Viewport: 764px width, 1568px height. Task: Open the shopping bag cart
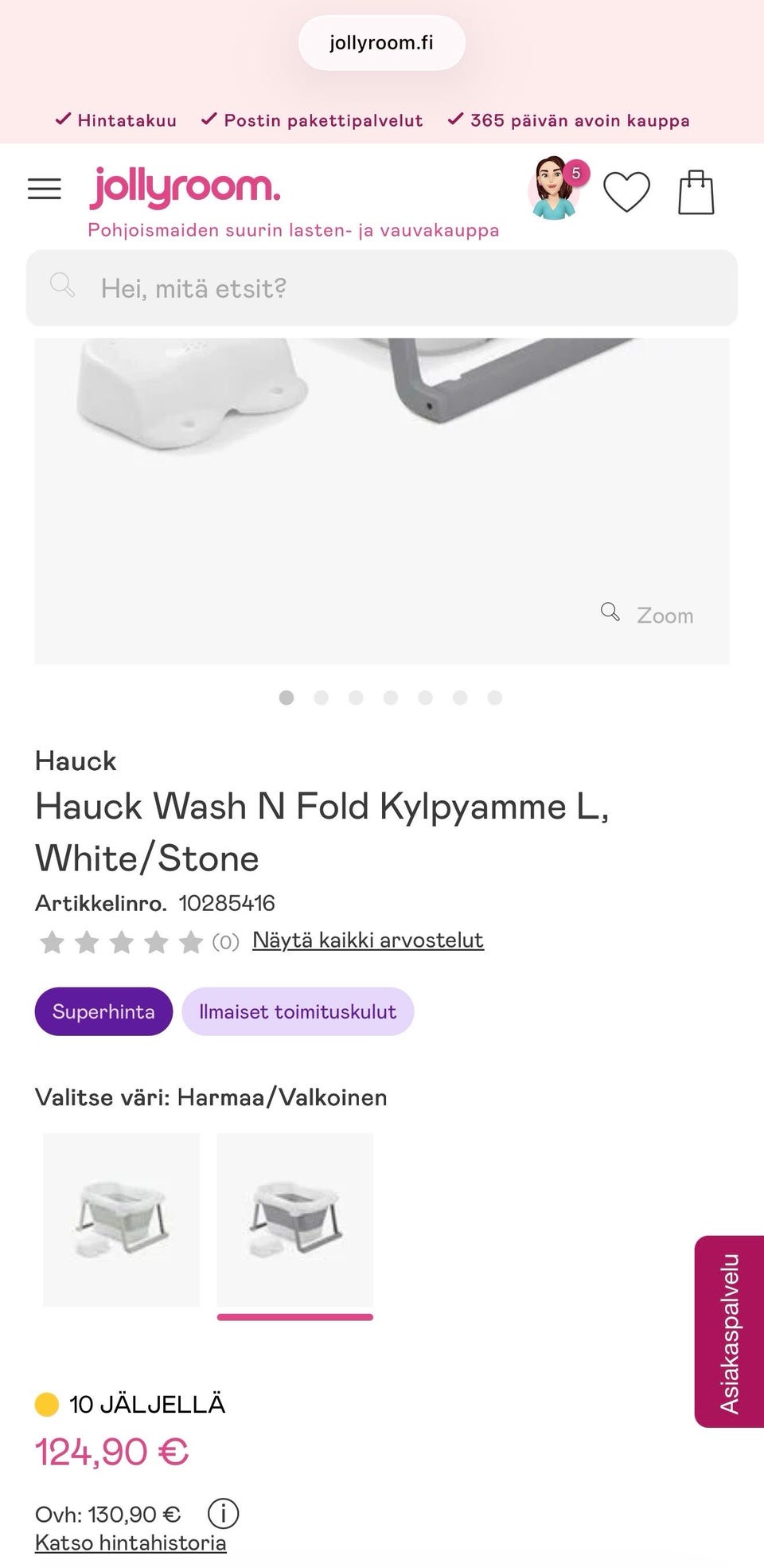(696, 193)
